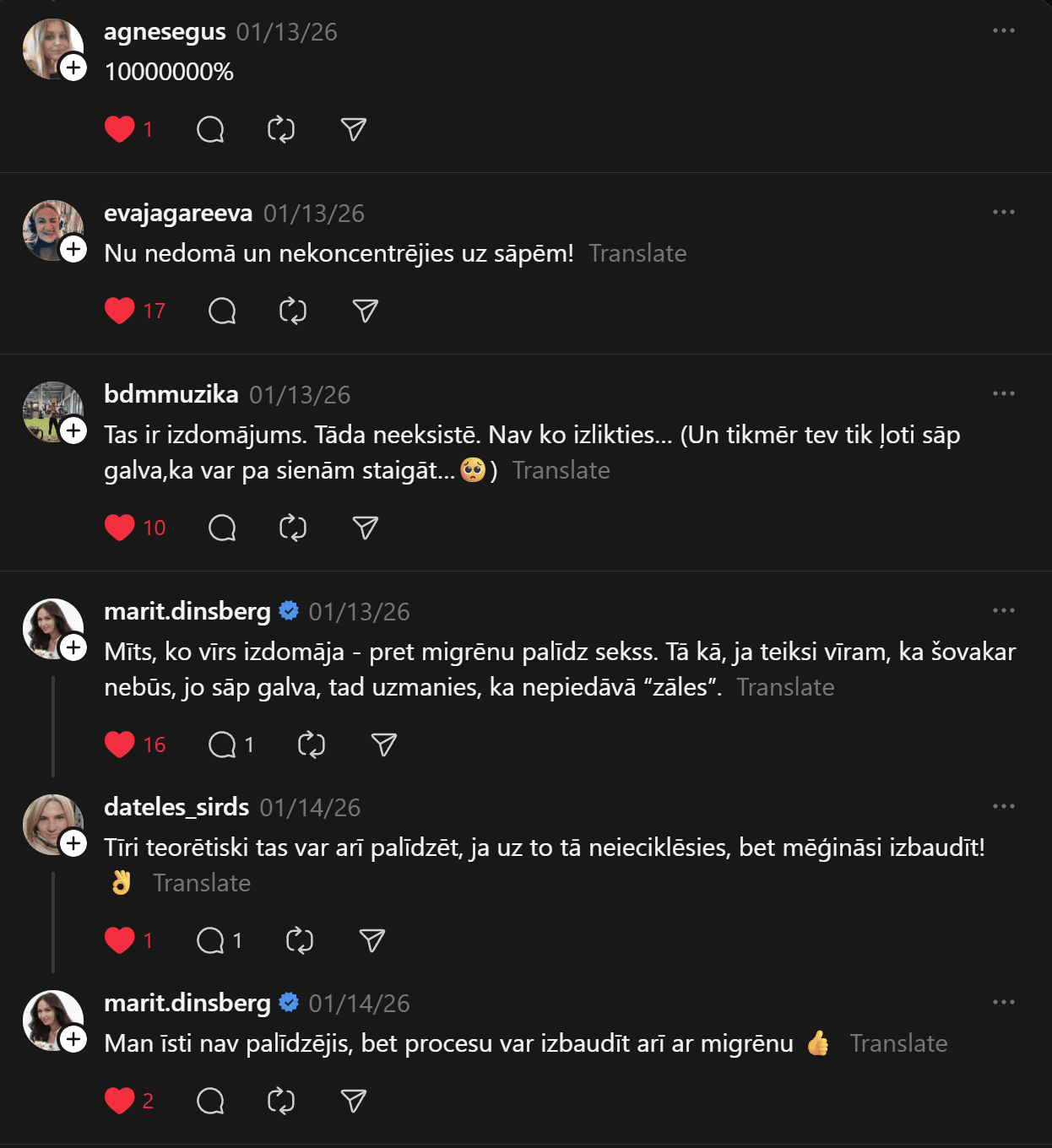Viewport: 1052px width, 1148px height.
Task: Repost dateles_sirds's comment
Action: (x=300, y=940)
